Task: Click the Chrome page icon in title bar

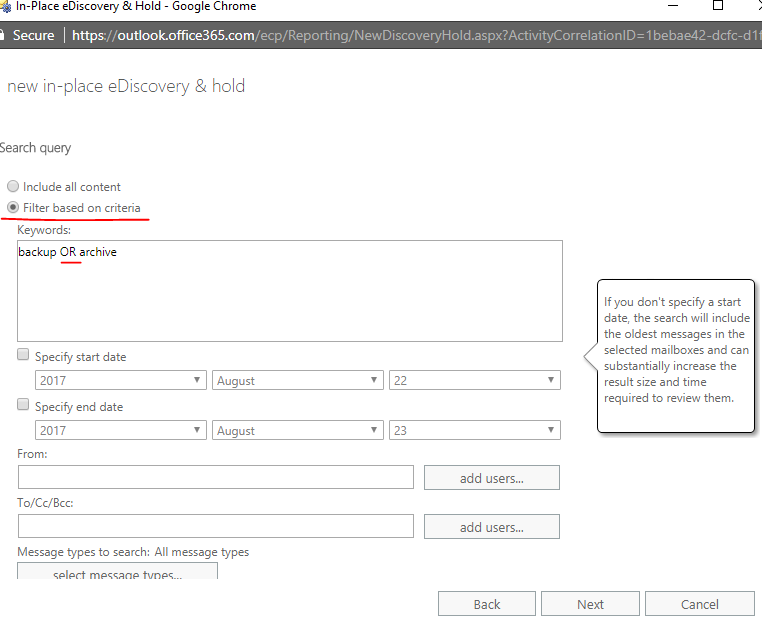Action: [x=3, y=6]
